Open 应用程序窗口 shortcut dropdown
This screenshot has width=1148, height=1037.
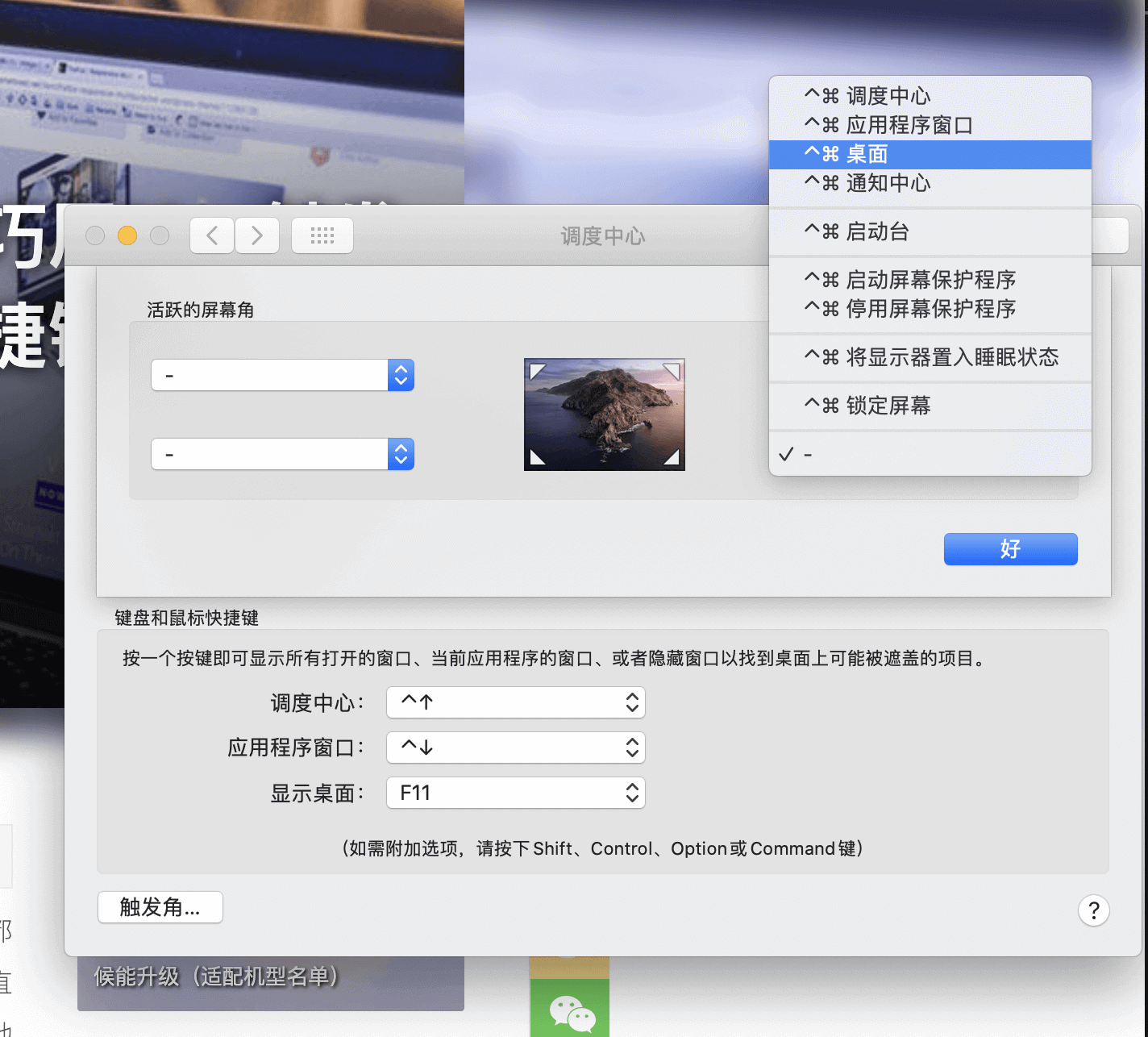click(x=516, y=748)
